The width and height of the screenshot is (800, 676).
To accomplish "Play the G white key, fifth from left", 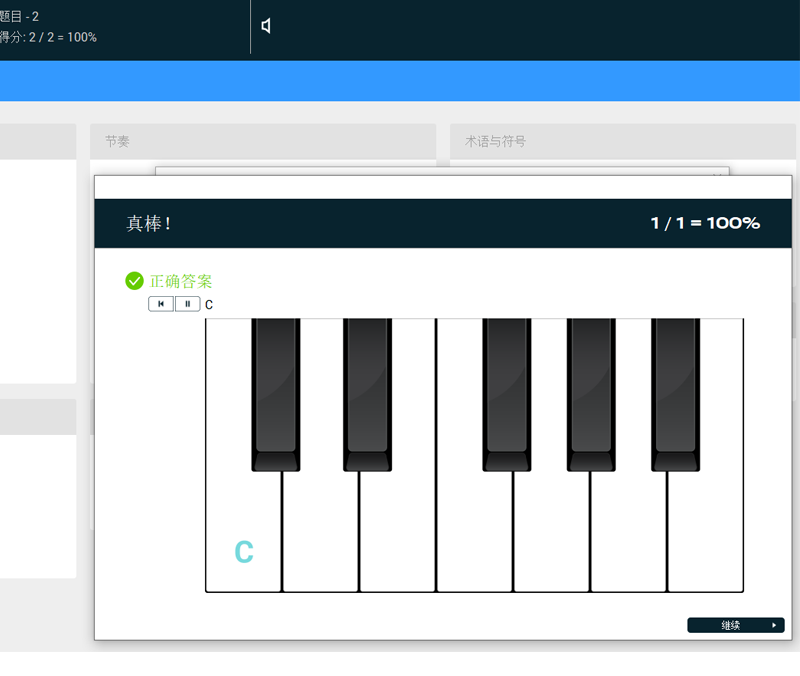I will (x=552, y=531).
